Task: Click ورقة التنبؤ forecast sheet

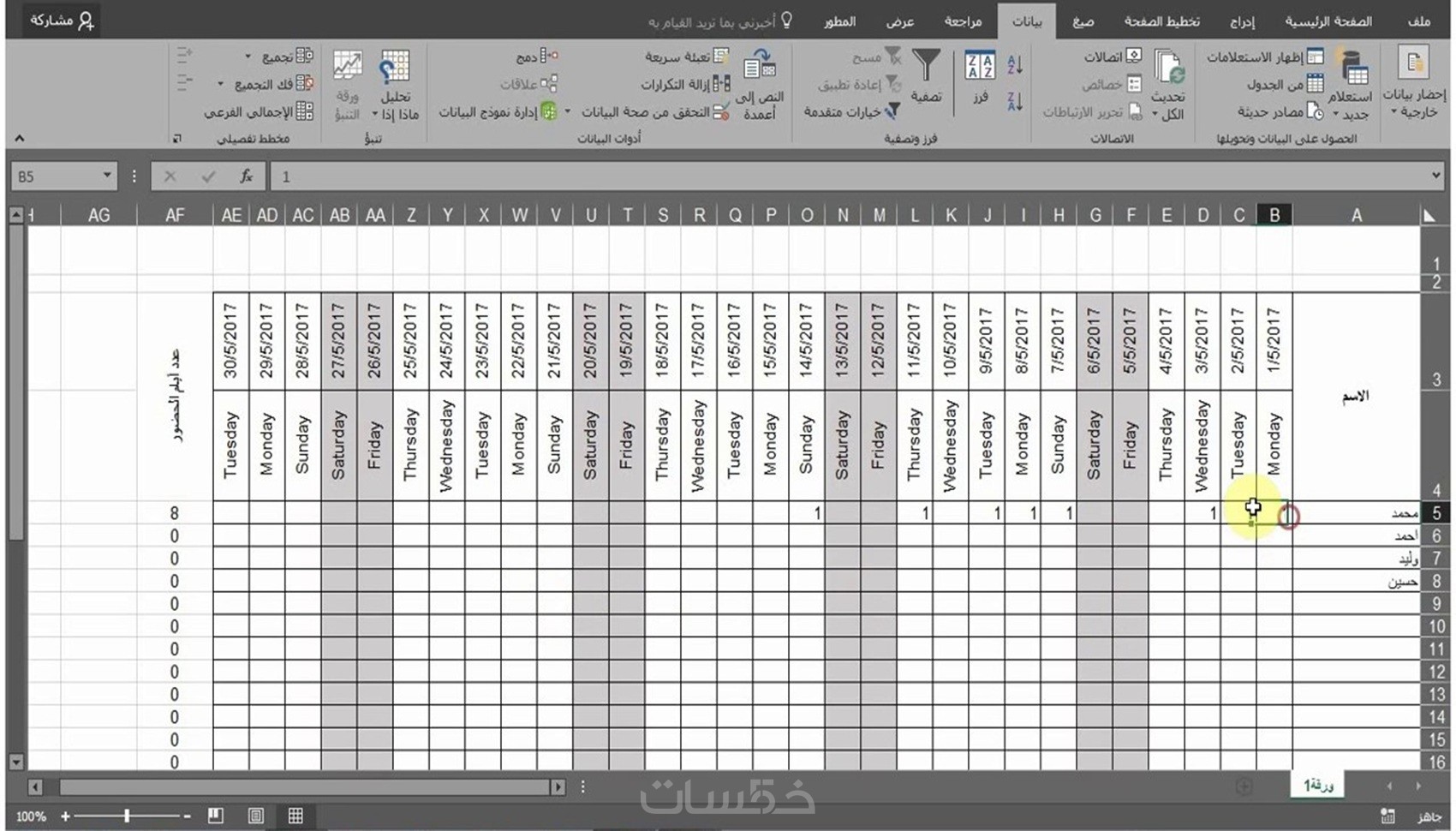Action: 347,84
